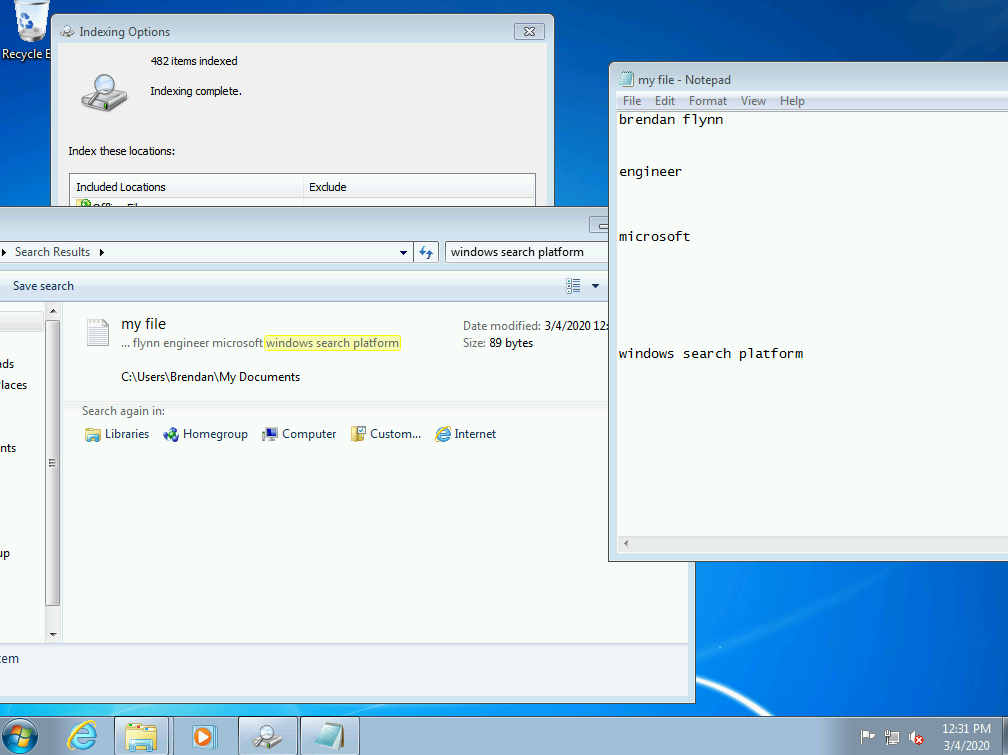Image resolution: width=1008 pixels, height=755 pixels.
Task: Select the 'my file' search result
Action: [143, 324]
